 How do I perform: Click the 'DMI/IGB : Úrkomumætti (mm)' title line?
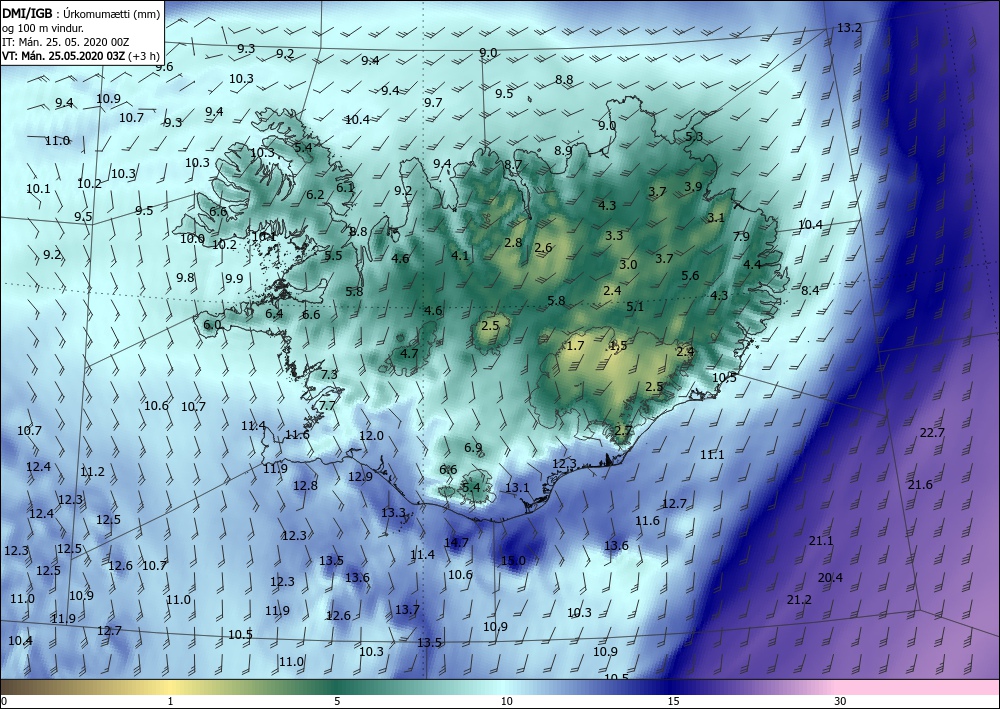(x=81, y=15)
